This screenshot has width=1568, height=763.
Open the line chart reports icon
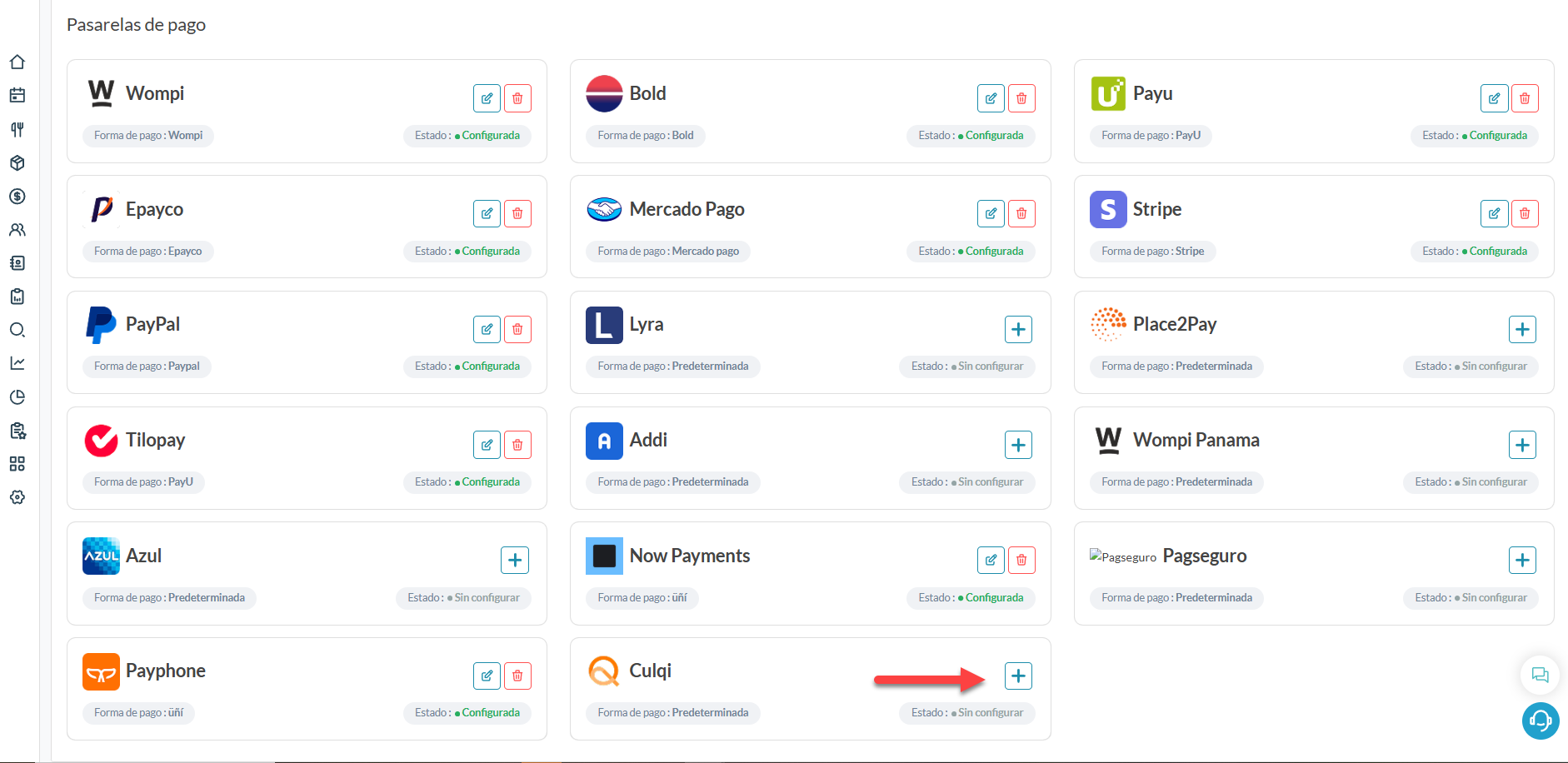coord(17,363)
